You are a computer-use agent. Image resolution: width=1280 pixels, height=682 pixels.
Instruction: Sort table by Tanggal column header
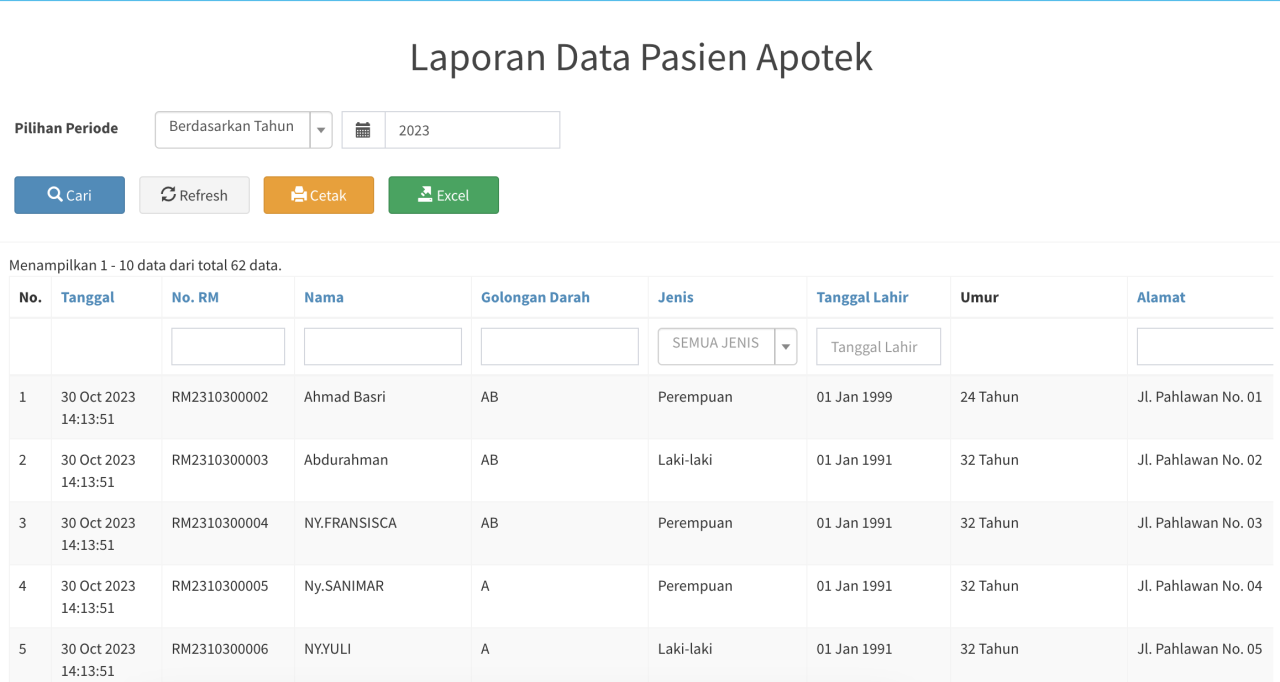click(87, 297)
